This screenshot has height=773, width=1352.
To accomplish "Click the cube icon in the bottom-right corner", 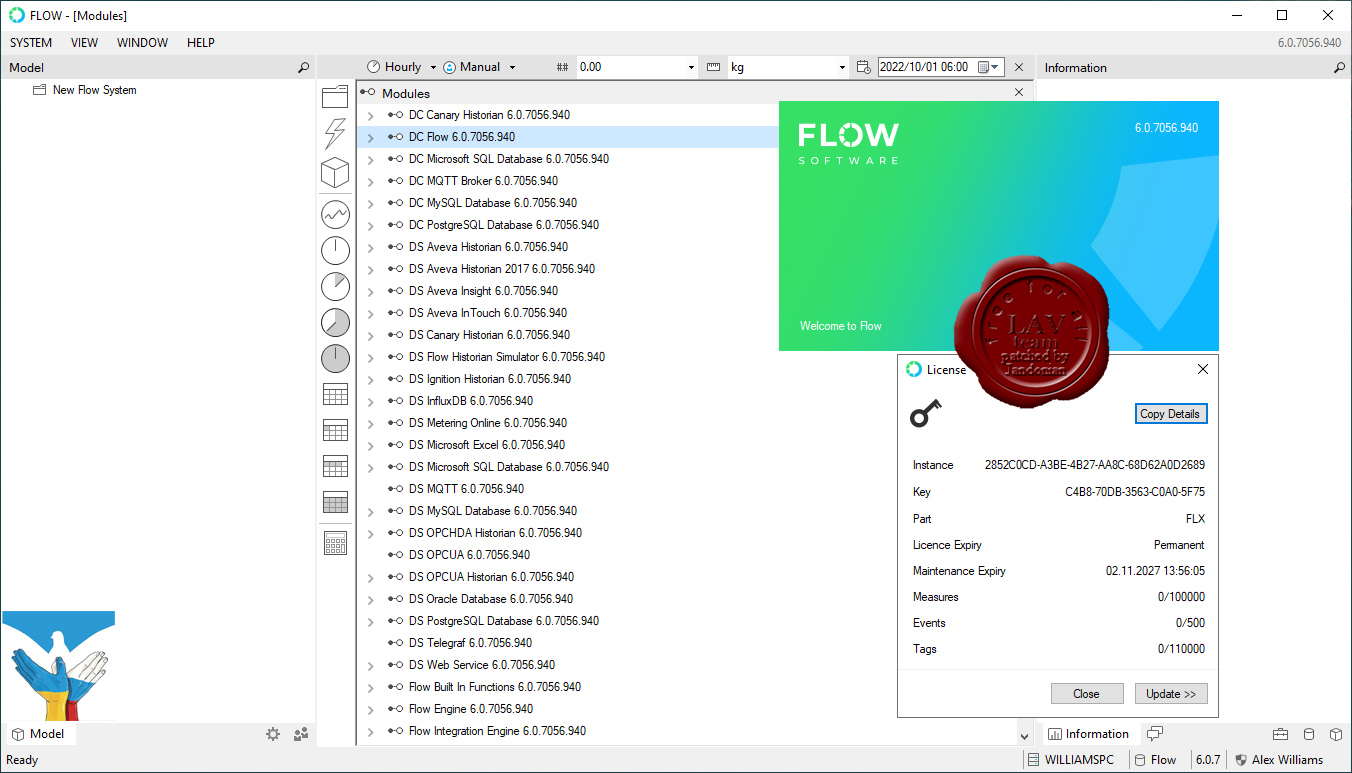I will pos(1336,734).
